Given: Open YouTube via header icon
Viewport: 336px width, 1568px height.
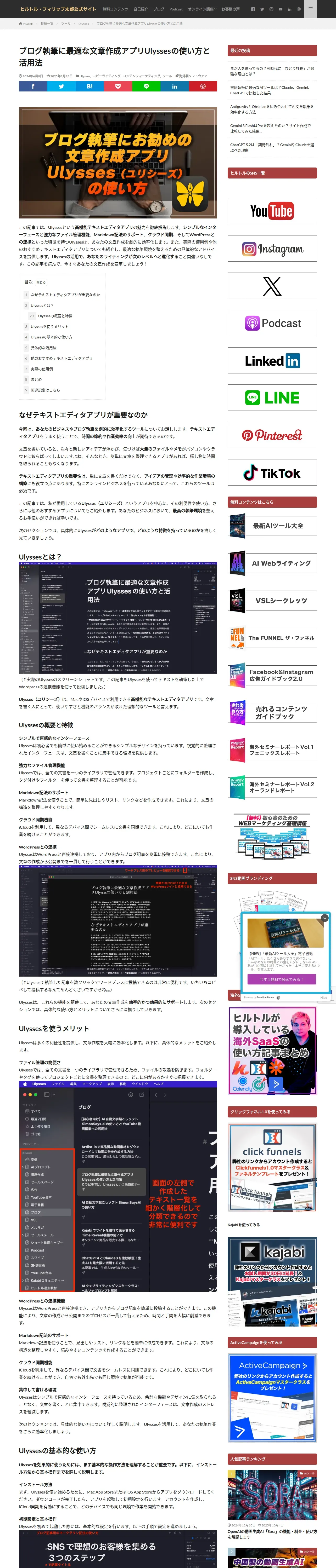Looking at the screenshot, I should (281, 9).
